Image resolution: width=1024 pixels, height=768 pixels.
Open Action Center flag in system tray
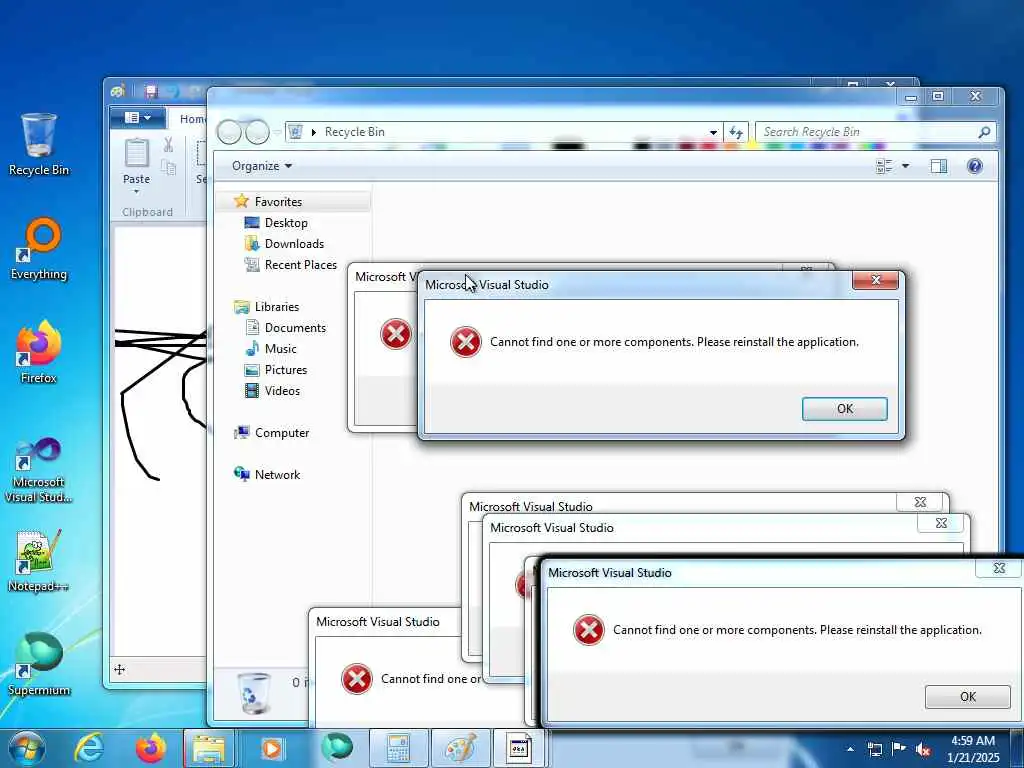tap(899, 749)
